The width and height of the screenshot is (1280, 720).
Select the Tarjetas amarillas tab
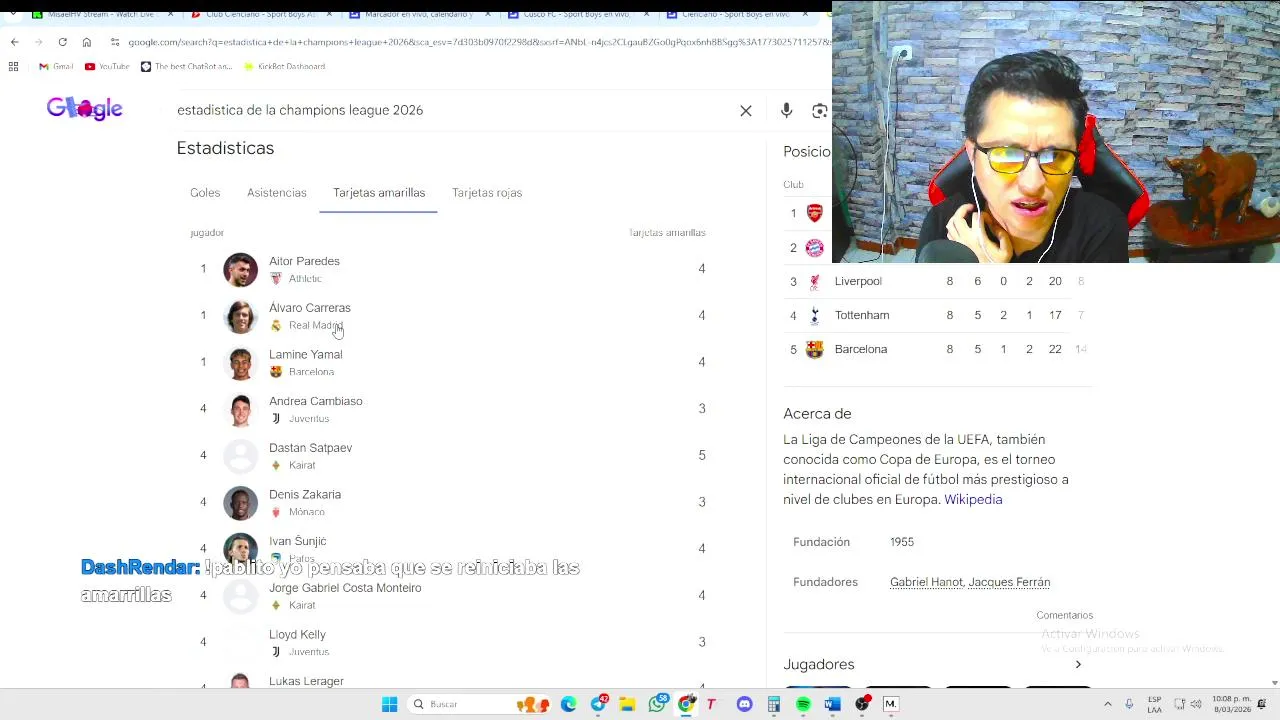pos(379,193)
